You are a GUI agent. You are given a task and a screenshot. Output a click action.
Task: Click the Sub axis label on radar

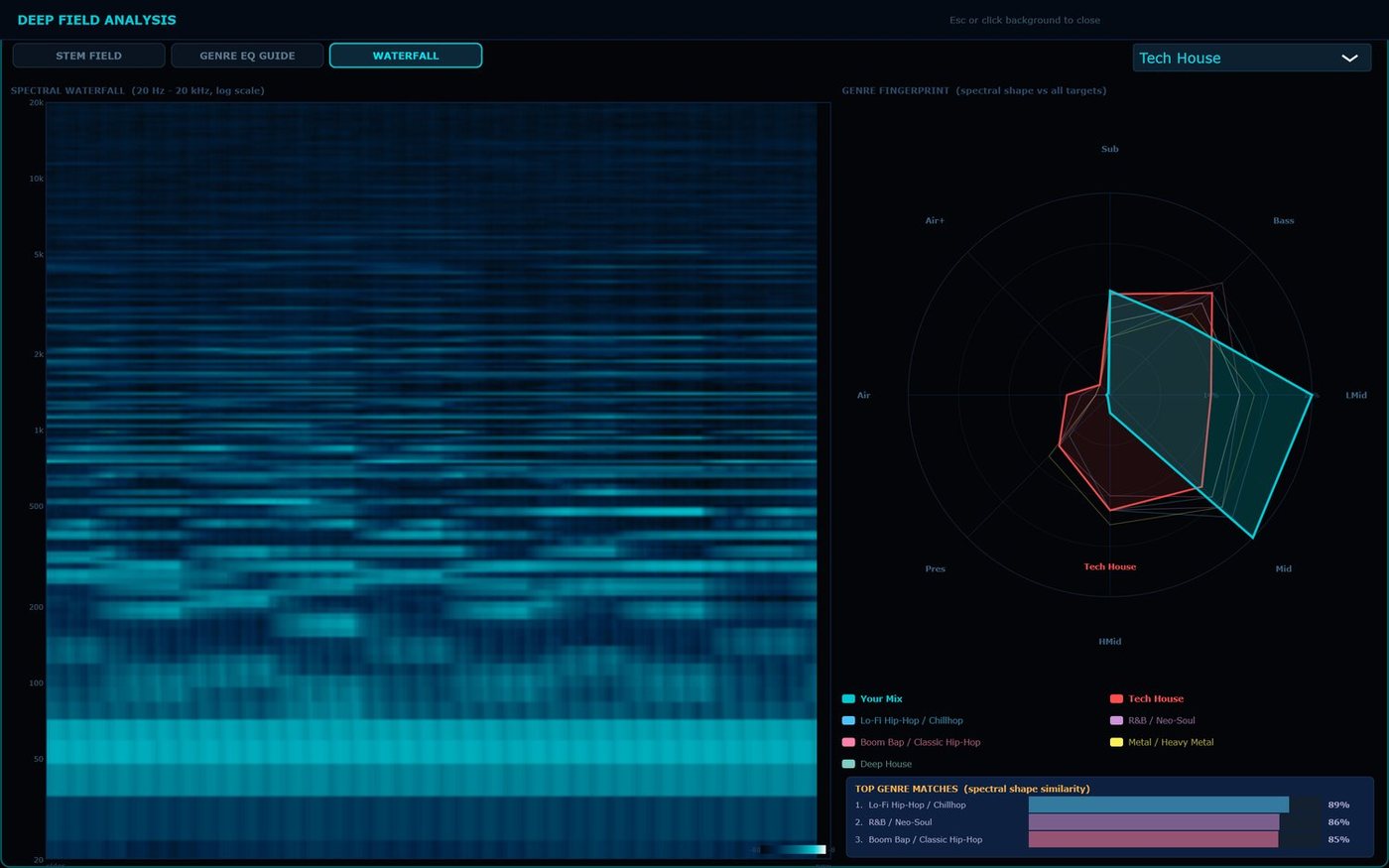[x=1110, y=149]
